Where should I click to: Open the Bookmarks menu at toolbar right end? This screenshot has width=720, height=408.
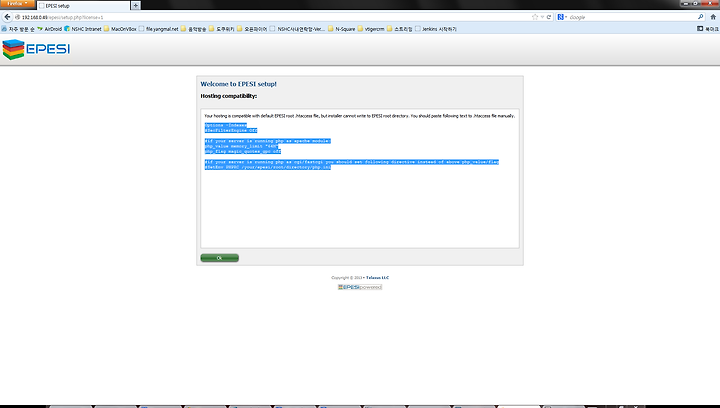(x=708, y=28)
